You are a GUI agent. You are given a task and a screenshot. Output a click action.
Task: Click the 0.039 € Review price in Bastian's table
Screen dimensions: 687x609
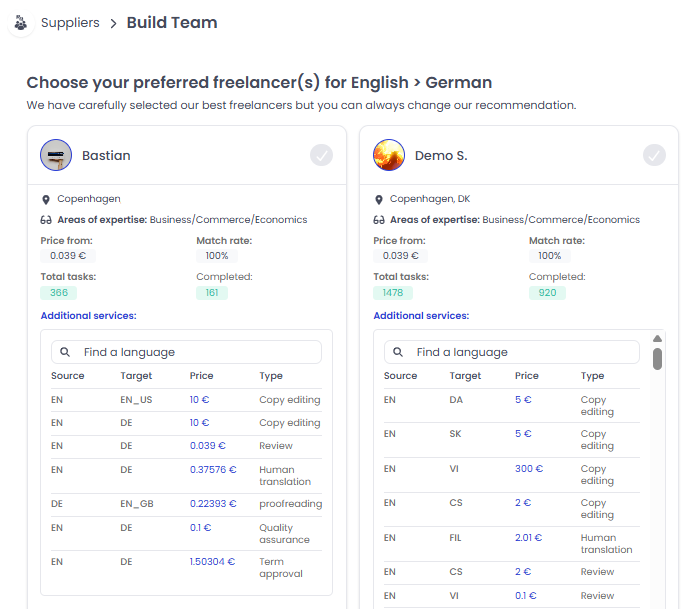coord(208,446)
